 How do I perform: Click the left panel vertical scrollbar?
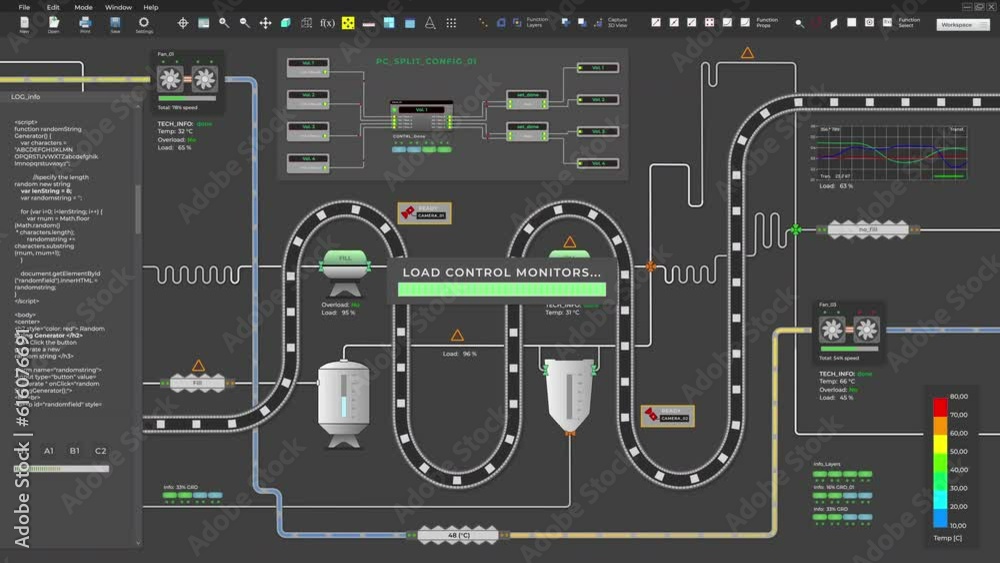pos(138,209)
